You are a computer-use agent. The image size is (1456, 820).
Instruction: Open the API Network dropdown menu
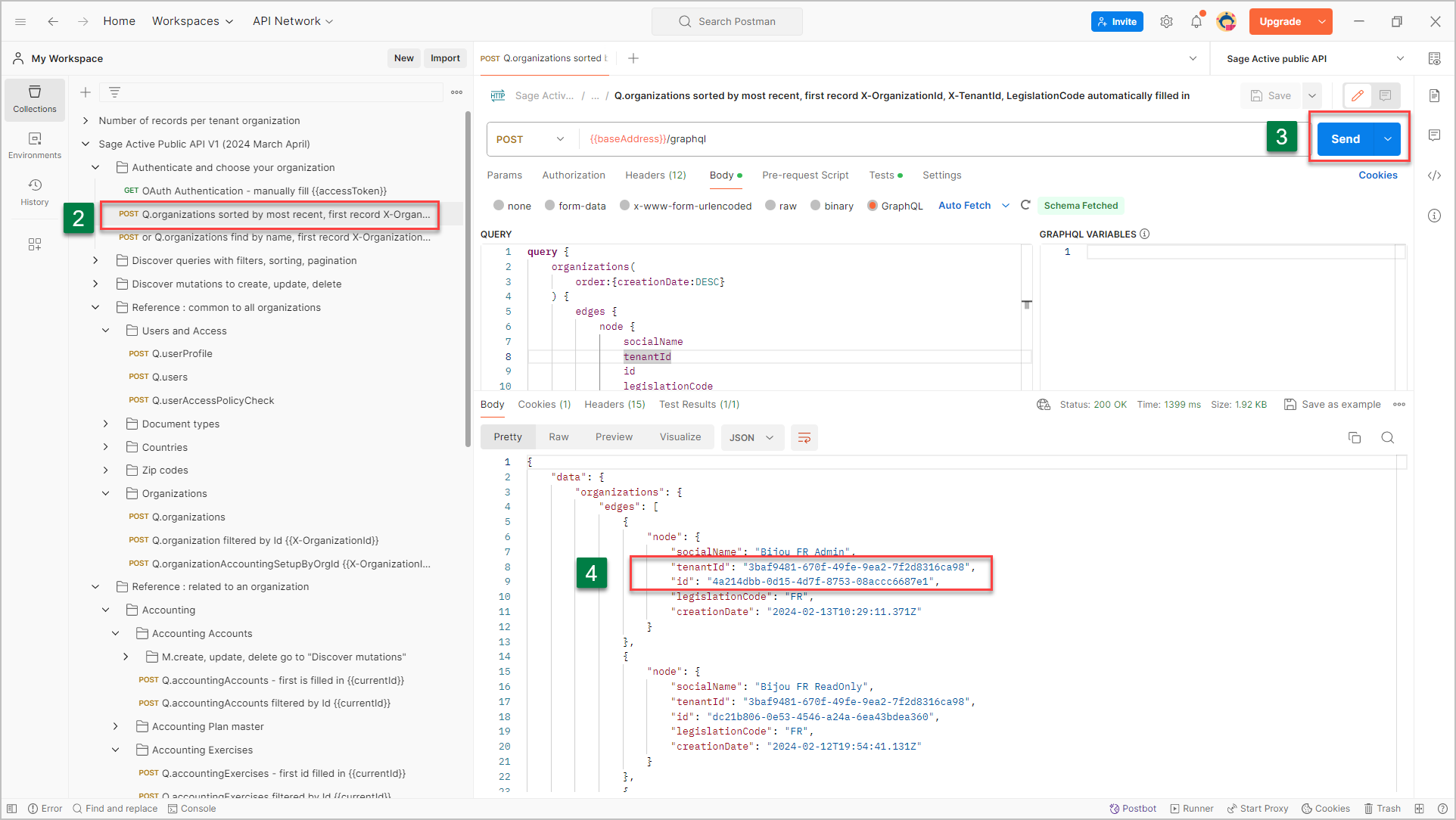292,21
